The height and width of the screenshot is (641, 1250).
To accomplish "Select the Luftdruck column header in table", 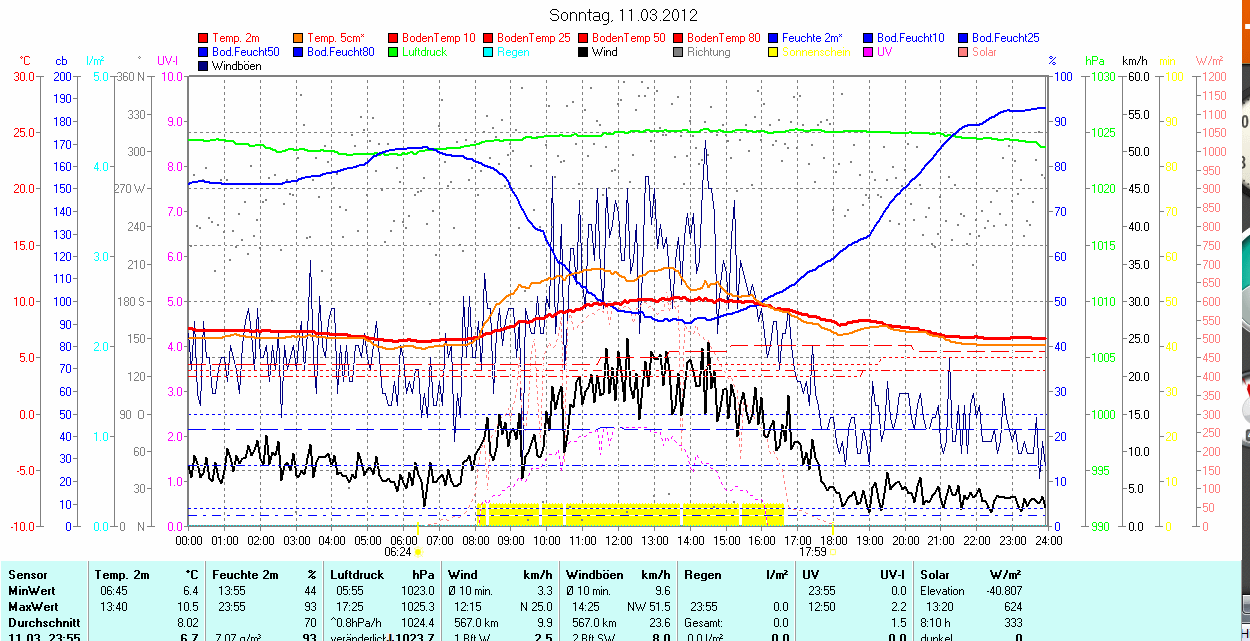I will click(x=357, y=575).
